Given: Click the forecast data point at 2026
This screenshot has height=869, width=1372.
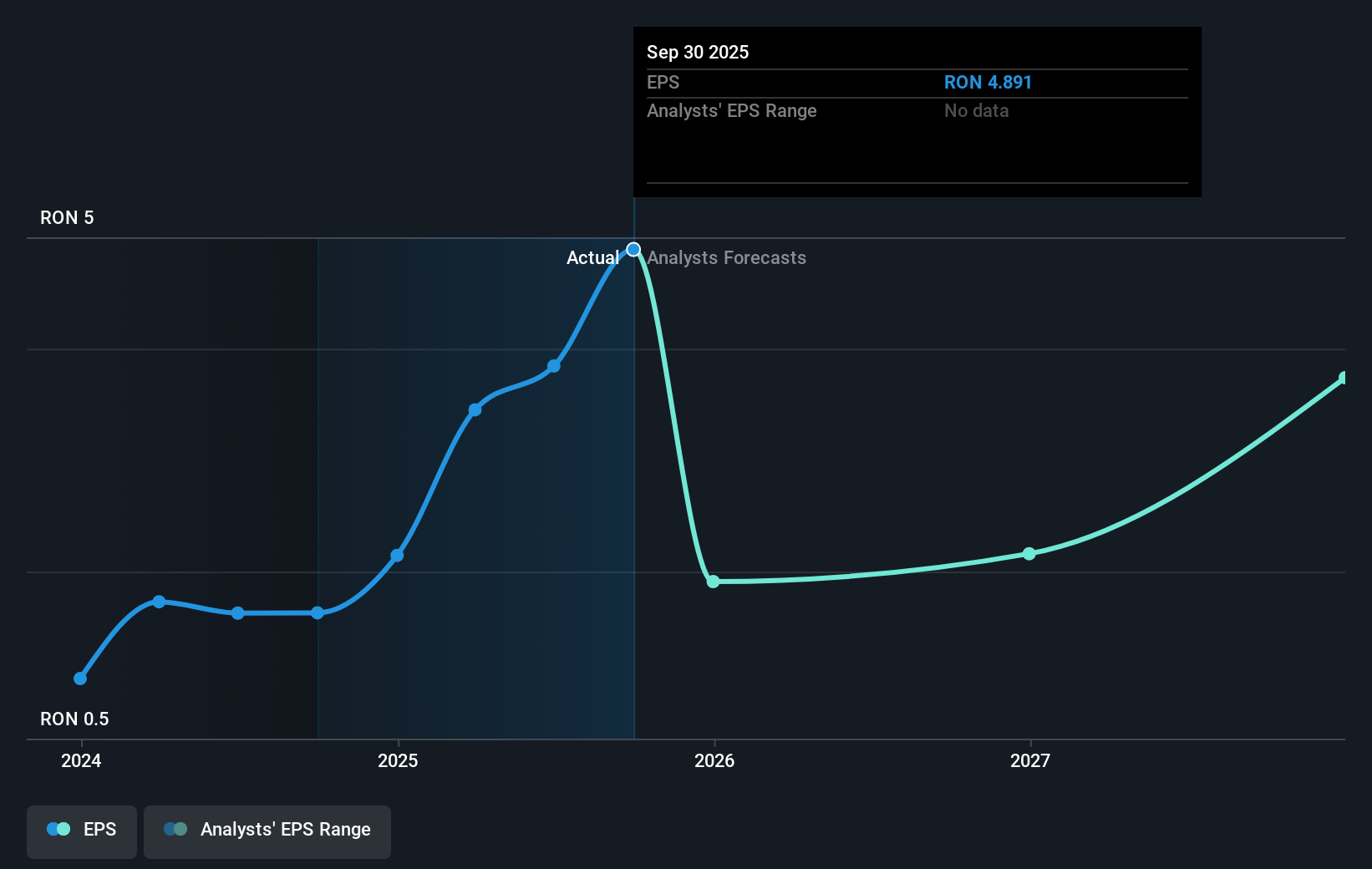Looking at the screenshot, I should 713,582.
